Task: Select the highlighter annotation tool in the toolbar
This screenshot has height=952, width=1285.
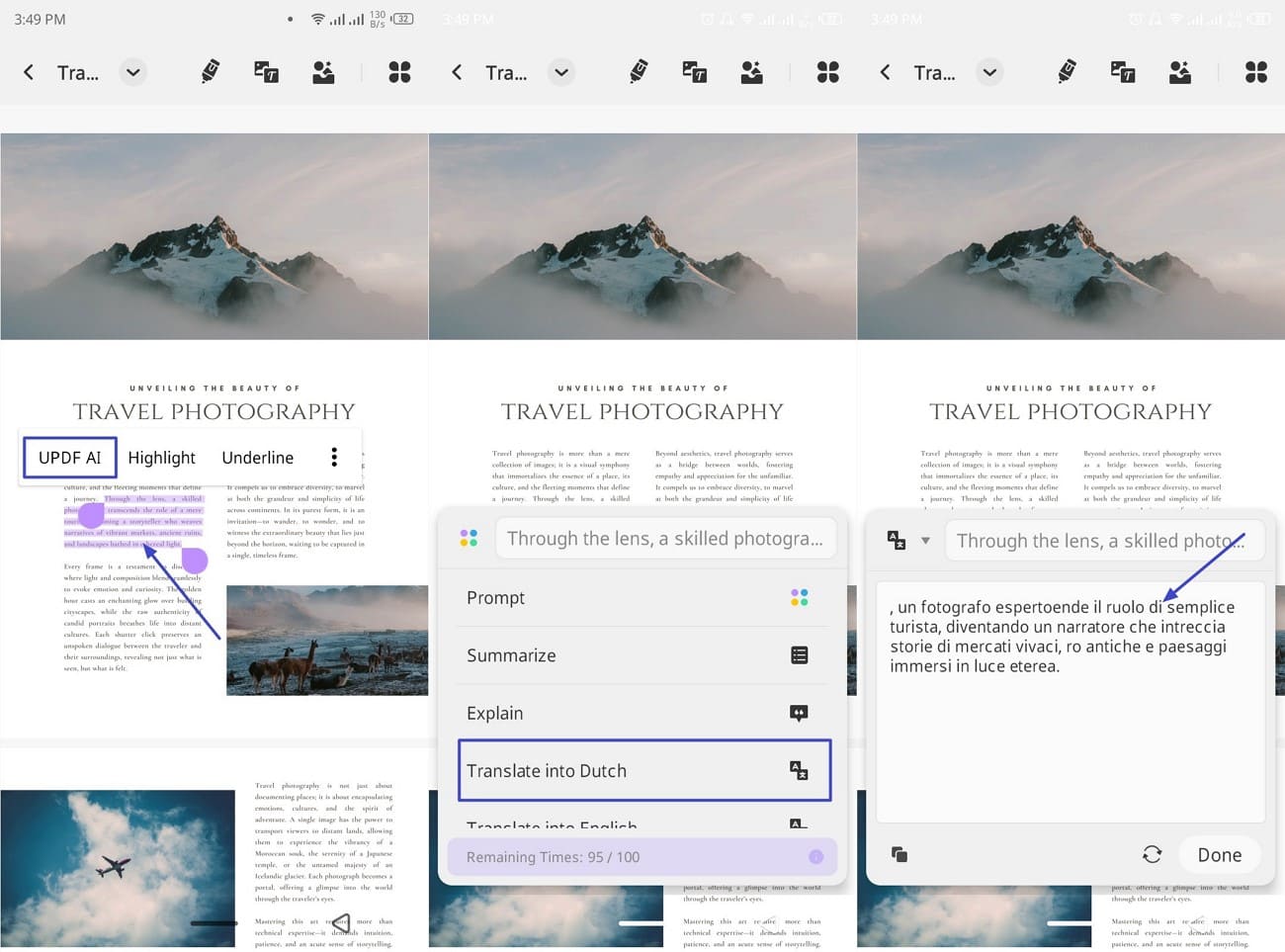Action: pyautogui.click(x=210, y=71)
